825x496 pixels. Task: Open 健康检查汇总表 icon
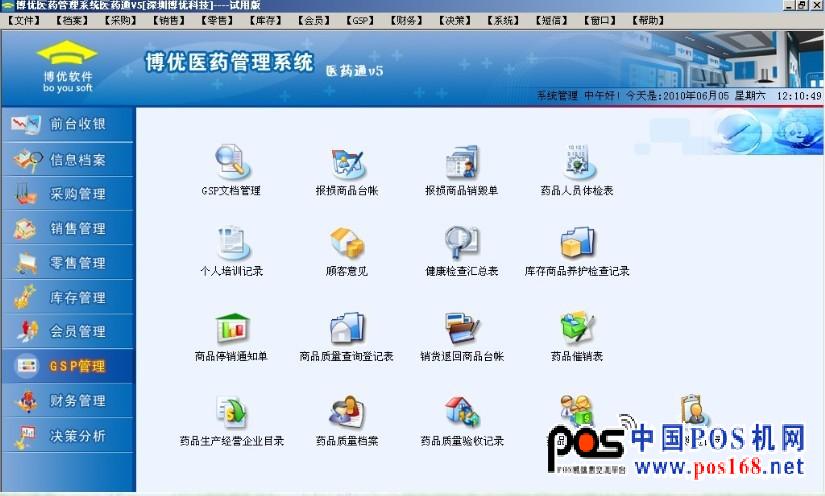461,244
